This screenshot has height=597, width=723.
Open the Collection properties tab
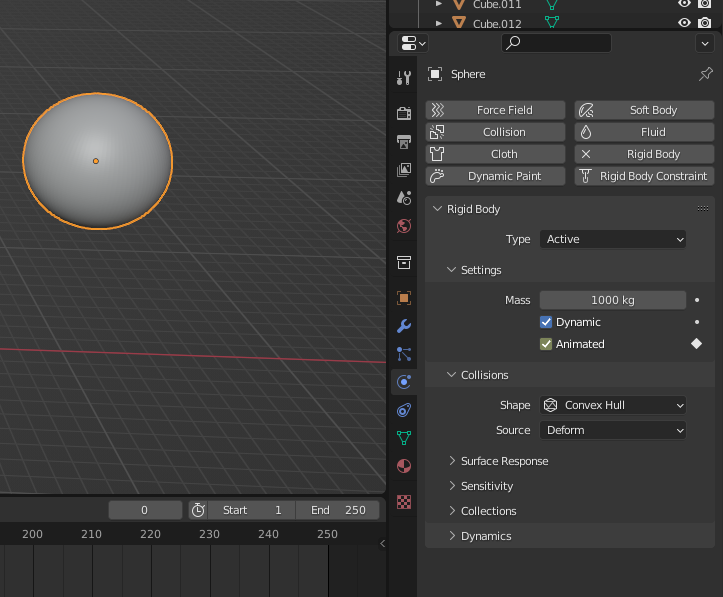[404, 262]
